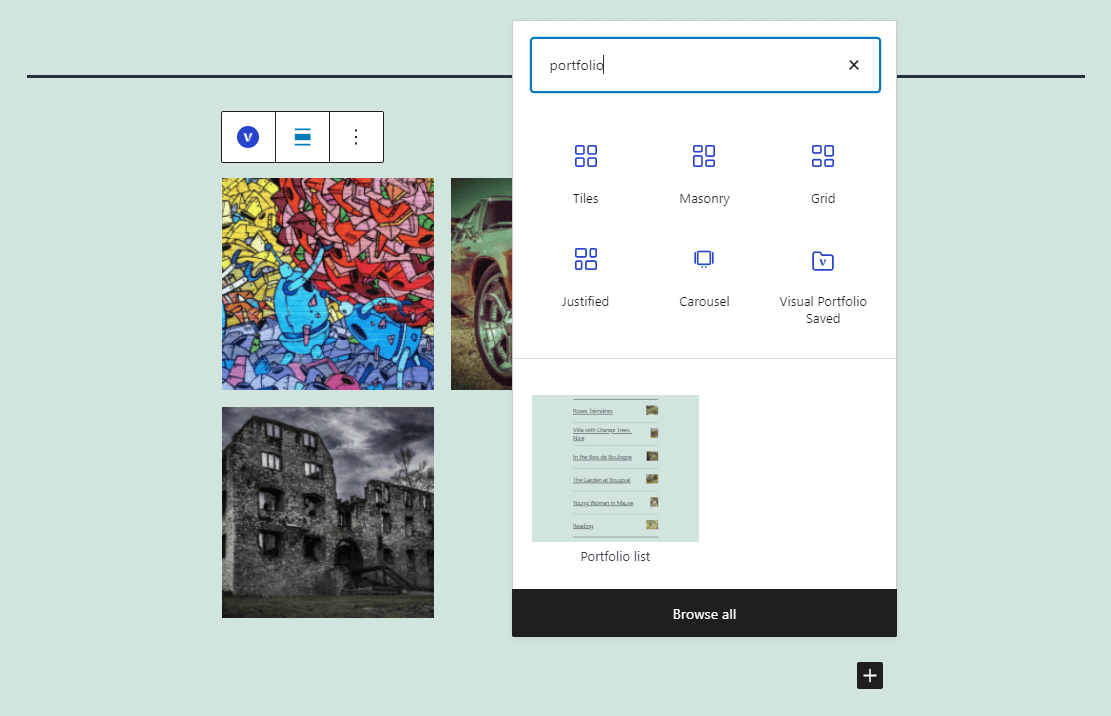
Task: Choose the Grid layout block
Action: (x=823, y=174)
